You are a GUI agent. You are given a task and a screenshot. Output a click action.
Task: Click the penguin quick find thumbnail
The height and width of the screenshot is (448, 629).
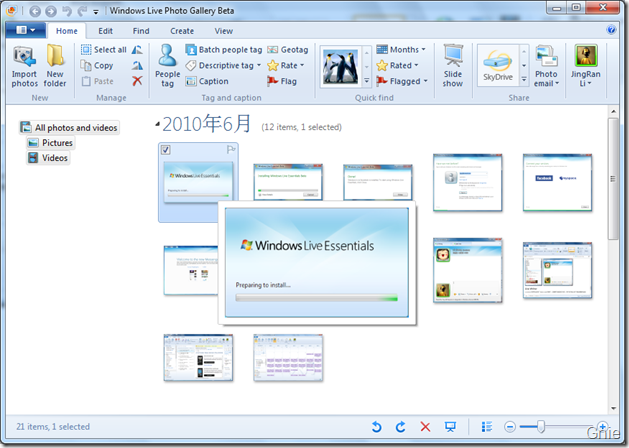(341, 66)
